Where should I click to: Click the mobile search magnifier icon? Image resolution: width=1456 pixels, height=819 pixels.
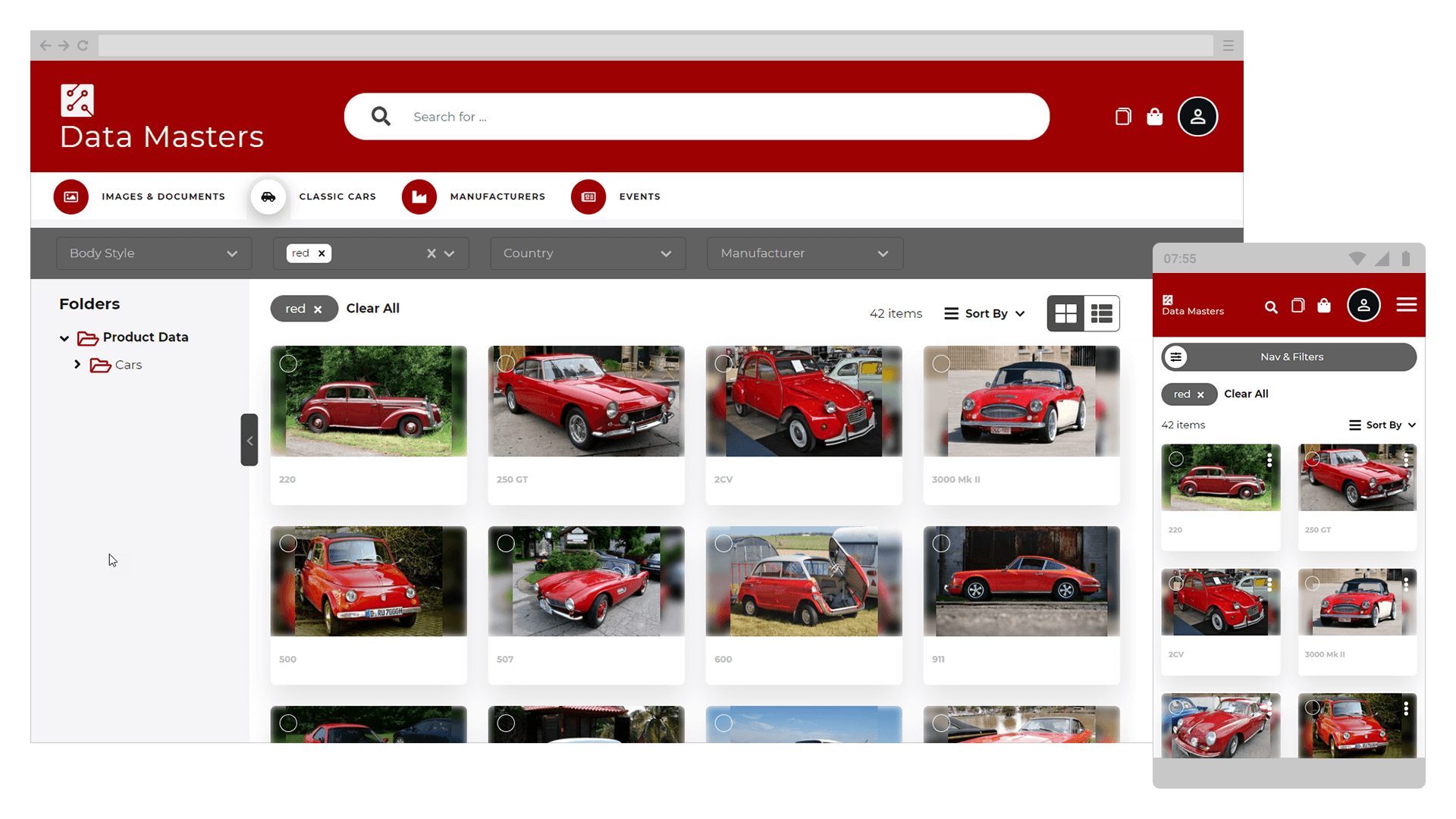coord(1271,307)
